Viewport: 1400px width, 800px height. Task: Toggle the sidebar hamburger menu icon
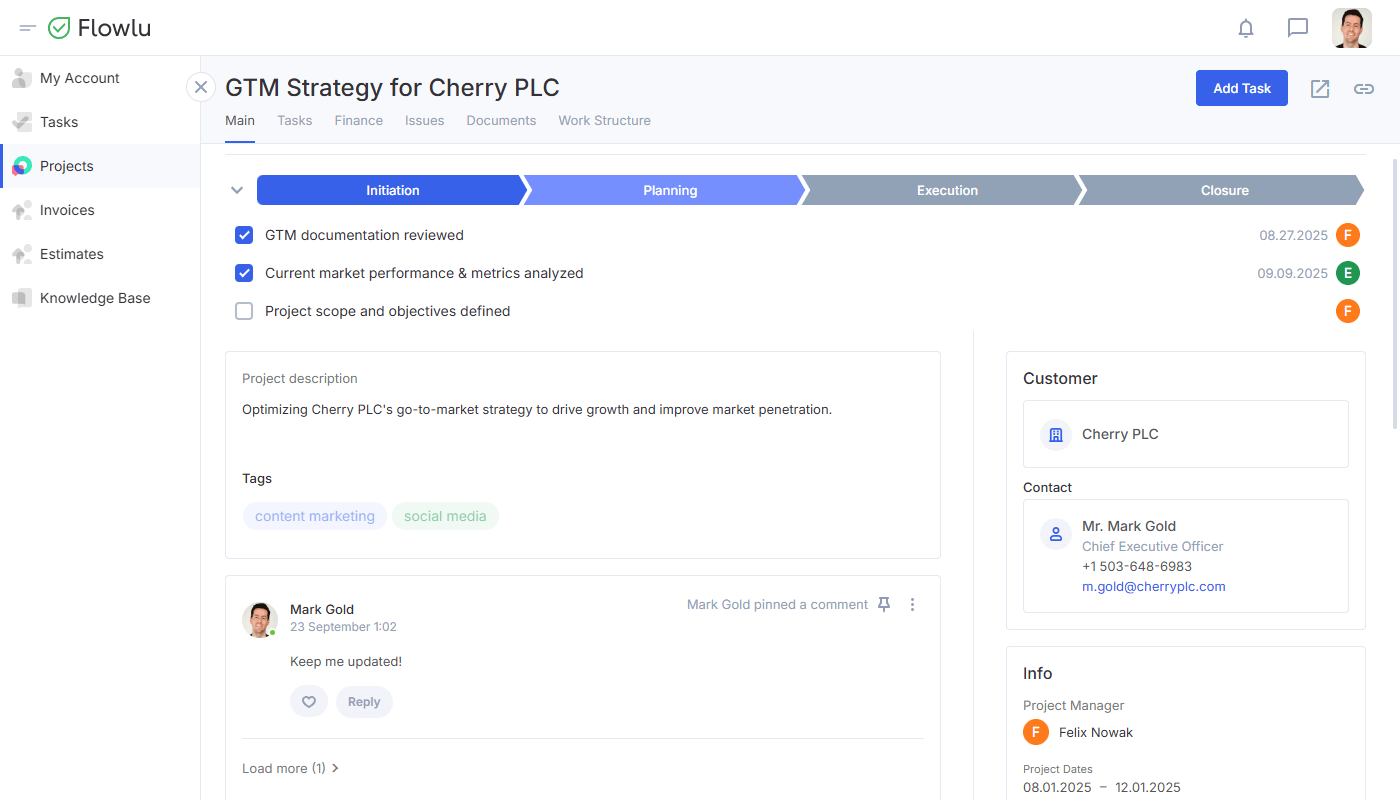[28, 28]
